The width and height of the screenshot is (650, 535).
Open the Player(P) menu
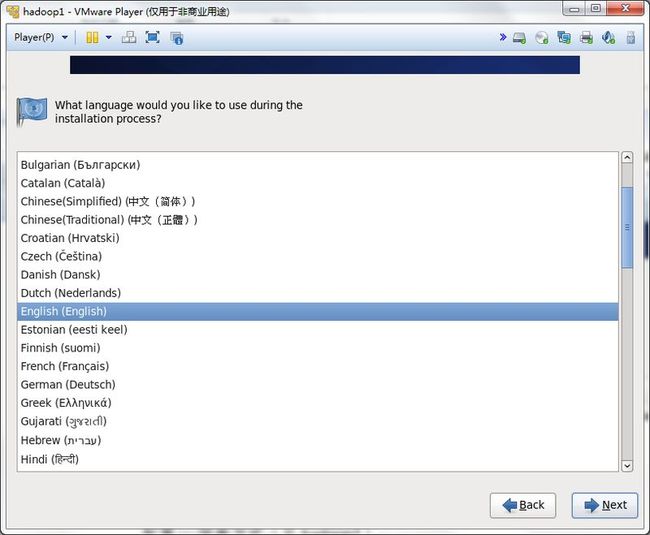tap(41, 37)
